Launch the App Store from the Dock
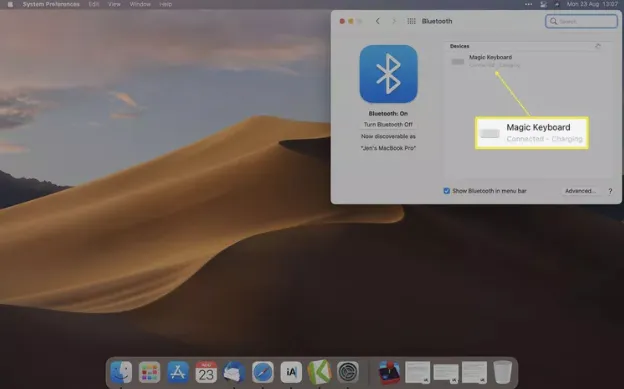 [x=177, y=372]
